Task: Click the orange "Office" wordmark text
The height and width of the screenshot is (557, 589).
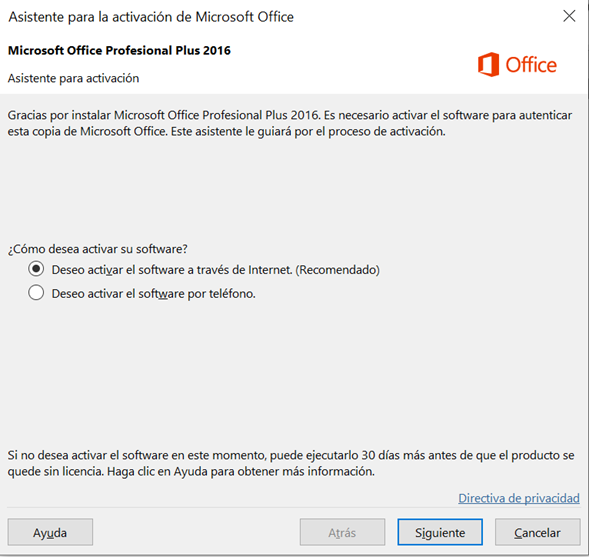Action: [x=531, y=65]
